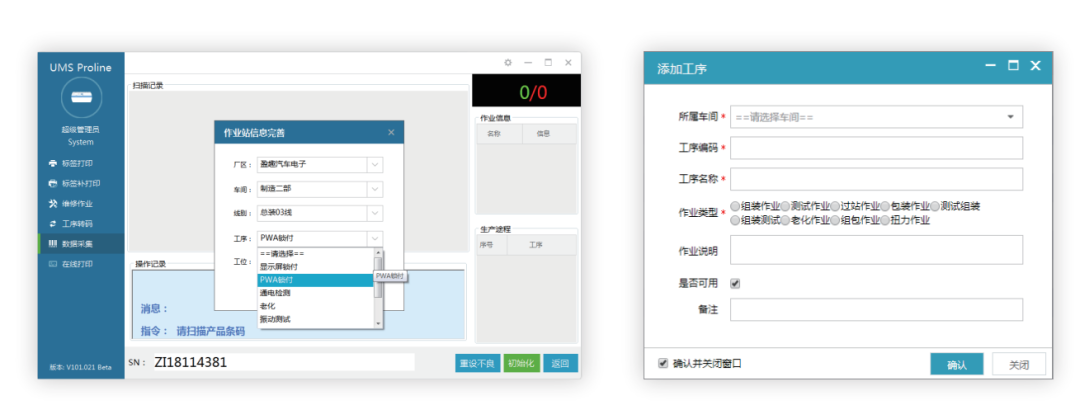Open 标签补打印 sidebar menu item
The width and height of the screenshot is (1080, 405).
click(81, 184)
